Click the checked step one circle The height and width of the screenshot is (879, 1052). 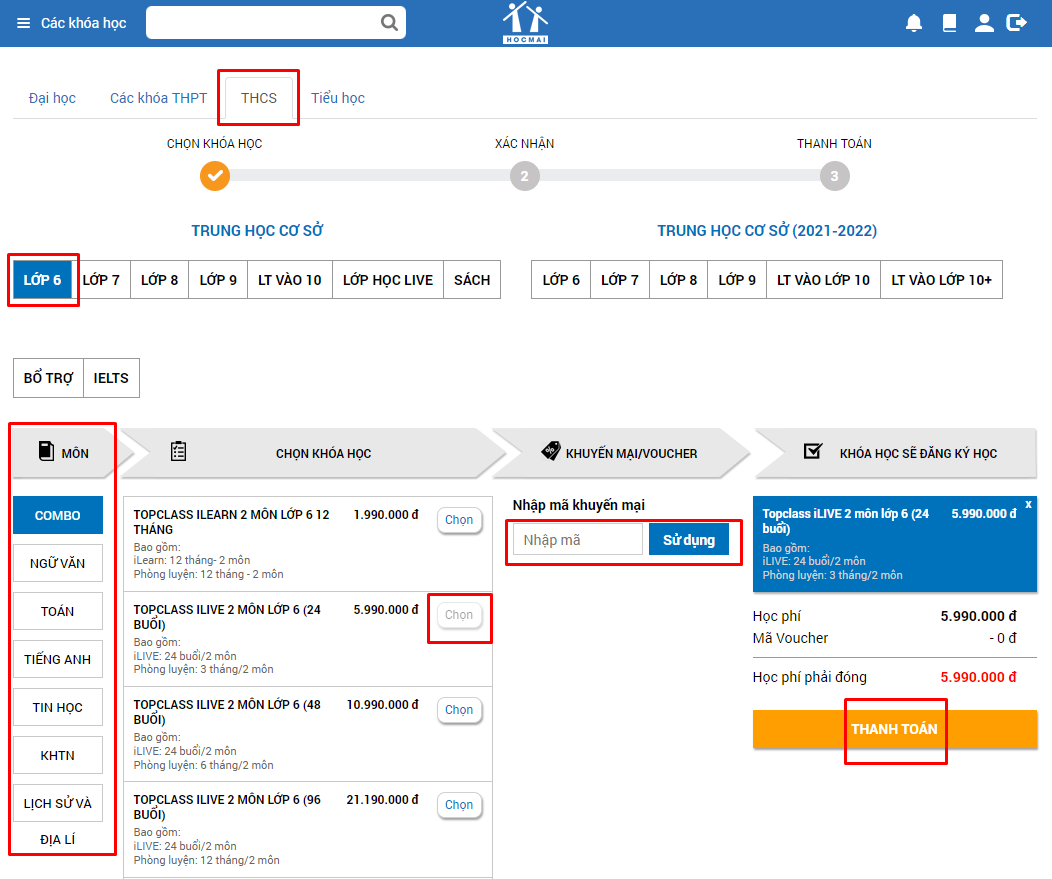coord(215,176)
